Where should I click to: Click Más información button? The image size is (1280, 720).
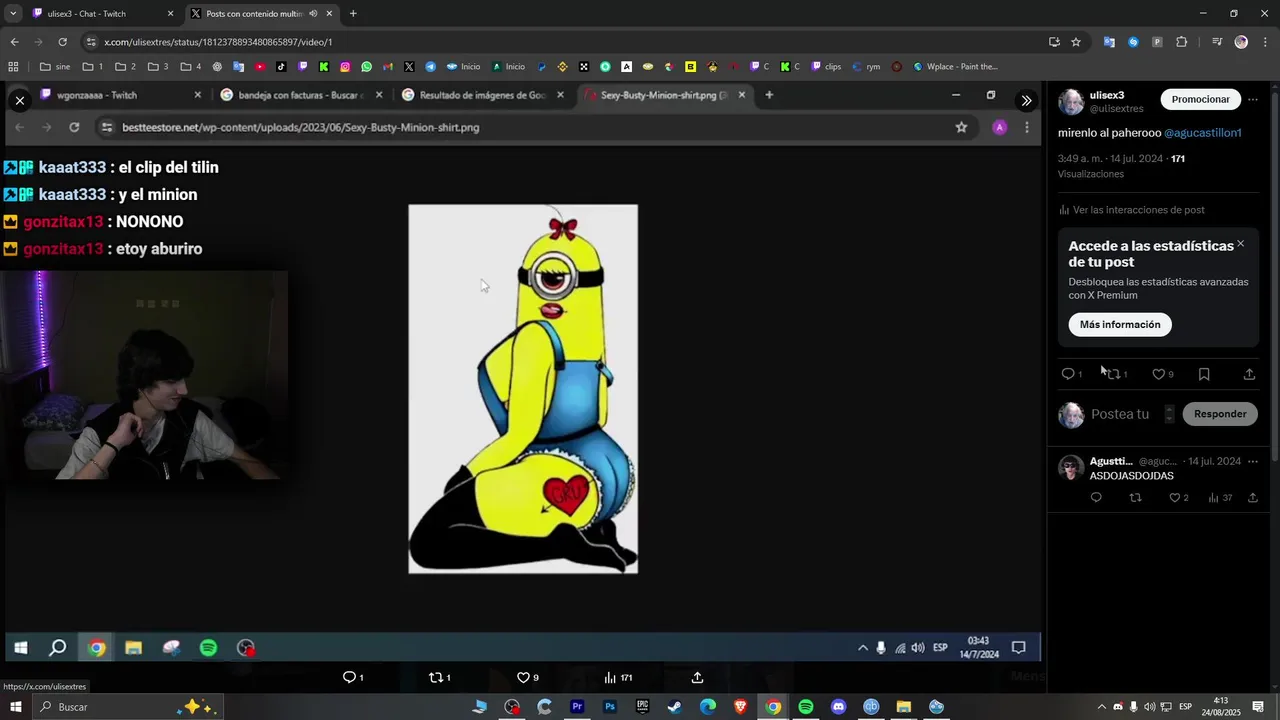[1120, 325]
